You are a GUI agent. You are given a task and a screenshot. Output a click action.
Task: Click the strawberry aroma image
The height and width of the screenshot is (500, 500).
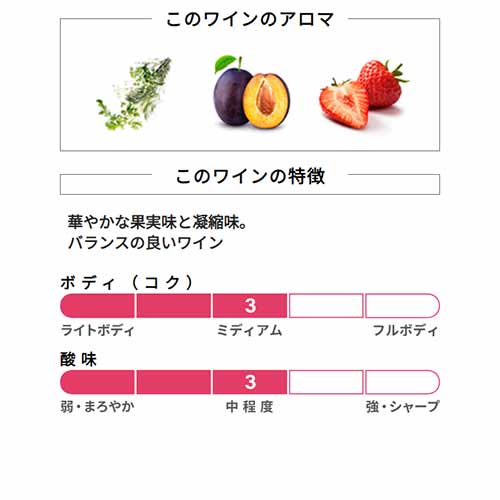pyautogui.click(x=364, y=94)
